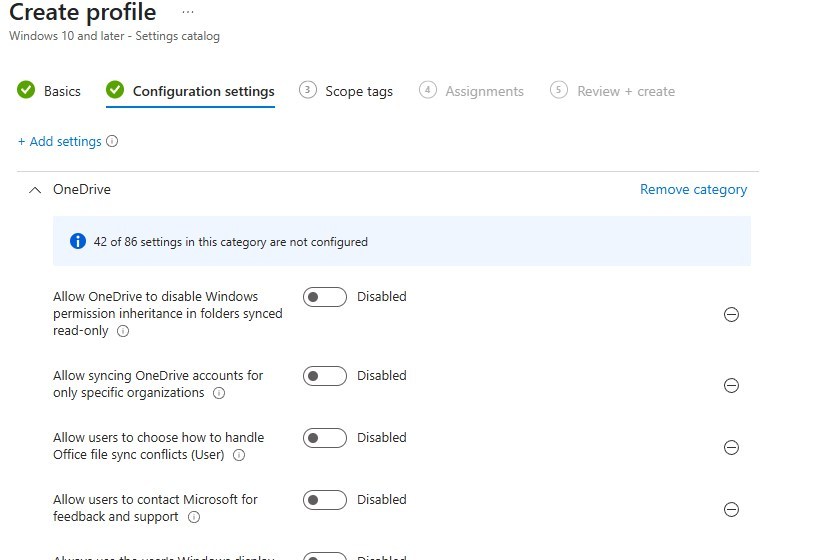The width and height of the screenshot is (818, 560).
Task: Show info for Office file sync conflicts setting
Action: click(239, 455)
